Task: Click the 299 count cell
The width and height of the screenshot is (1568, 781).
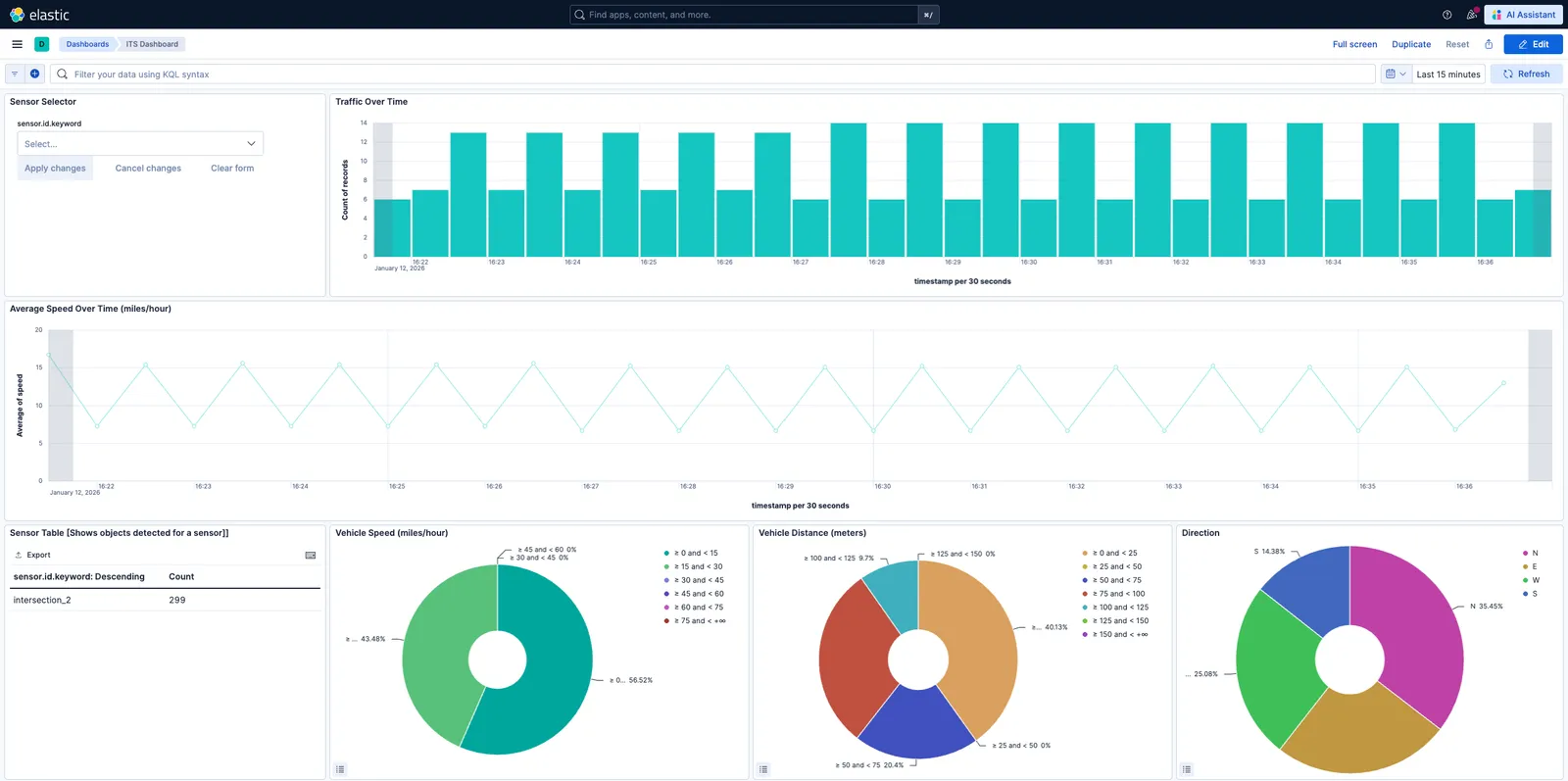Action: tap(177, 600)
